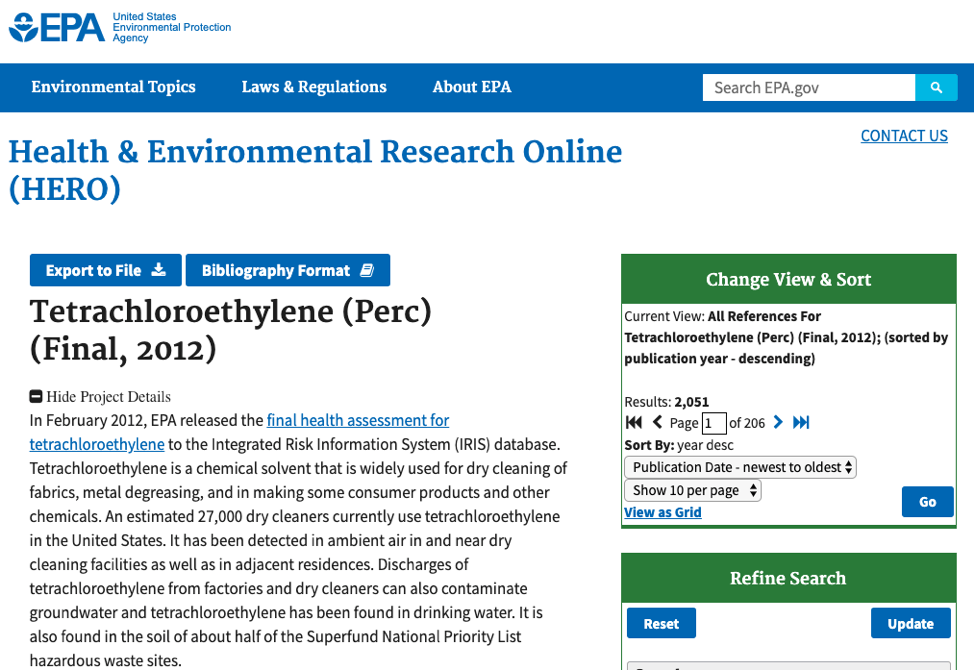This screenshot has height=670, width=974.
Task: Click the Change View & Sort header
Action: [x=788, y=279]
